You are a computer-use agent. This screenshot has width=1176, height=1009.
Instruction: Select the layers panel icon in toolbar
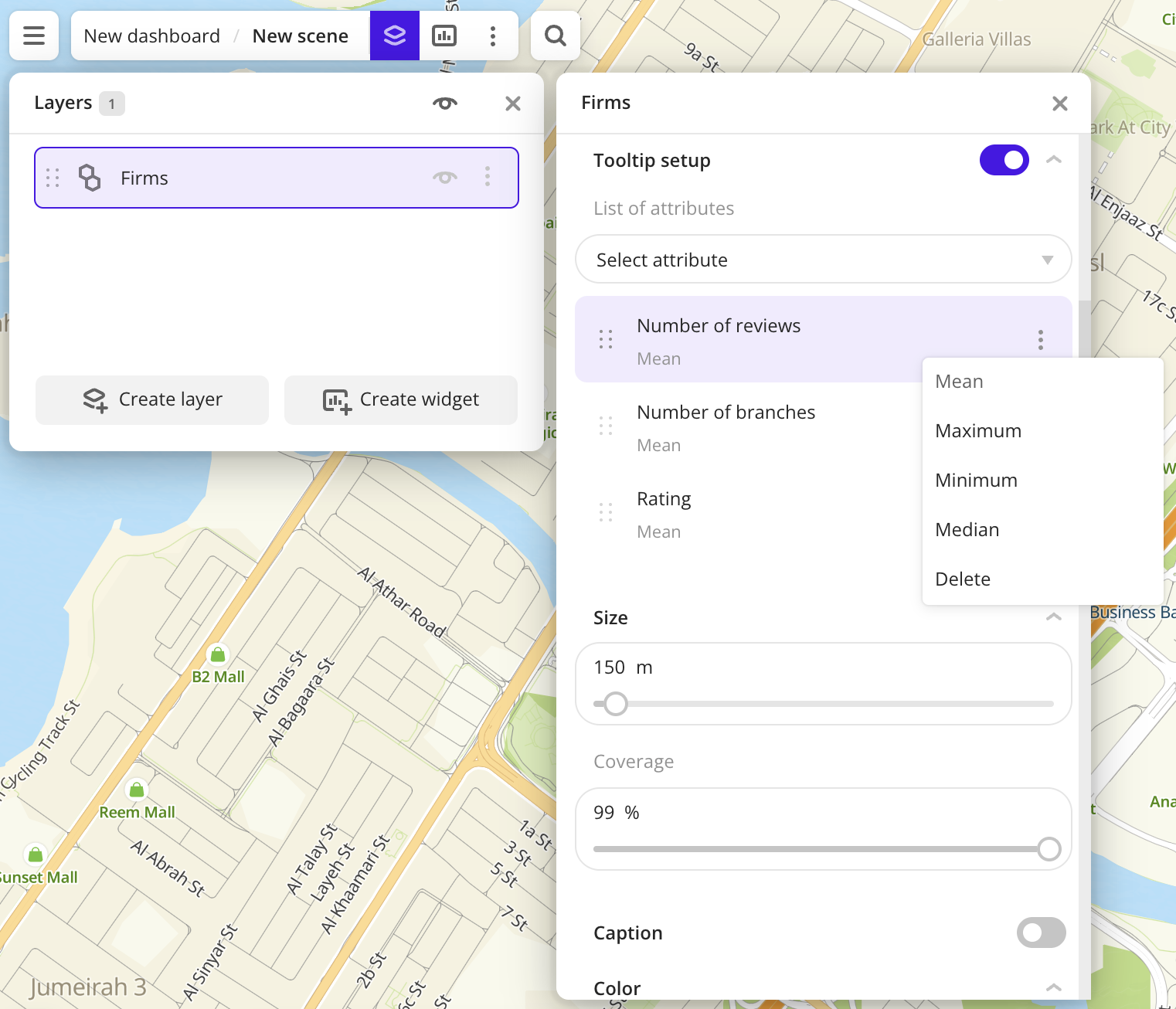pyautogui.click(x=394, y=36)
